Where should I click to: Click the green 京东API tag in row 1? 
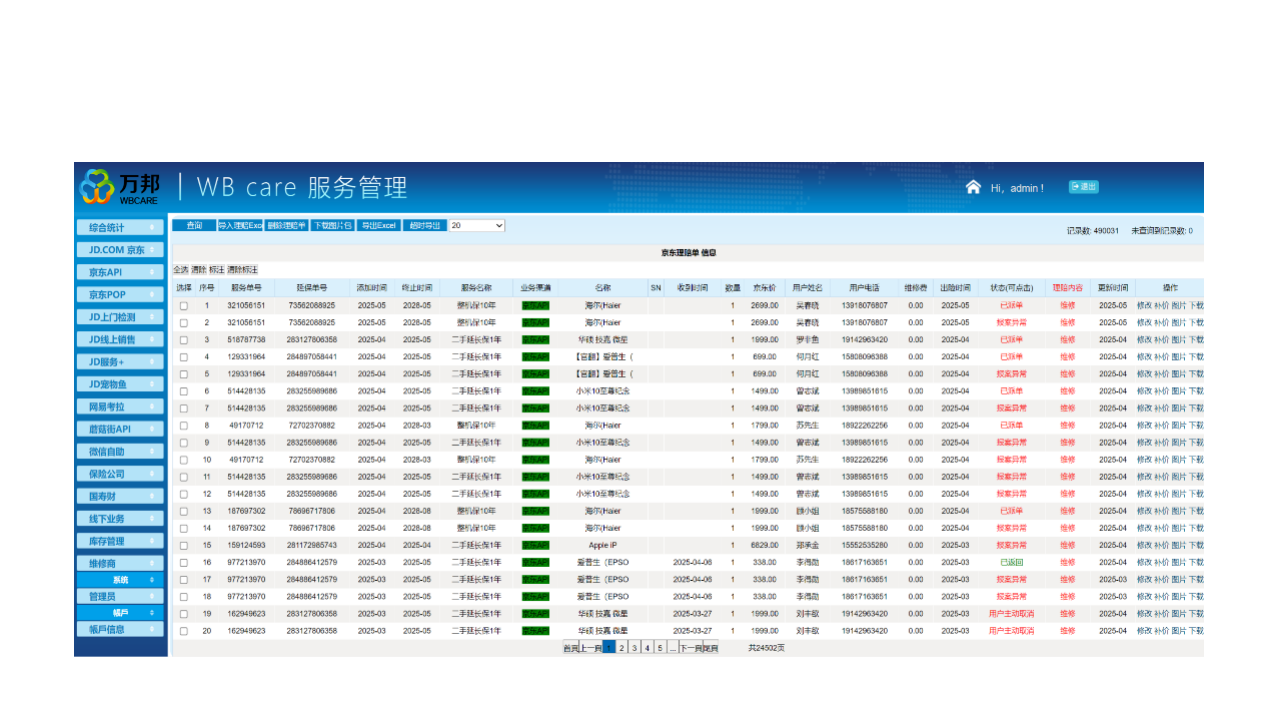click(536, 306)
